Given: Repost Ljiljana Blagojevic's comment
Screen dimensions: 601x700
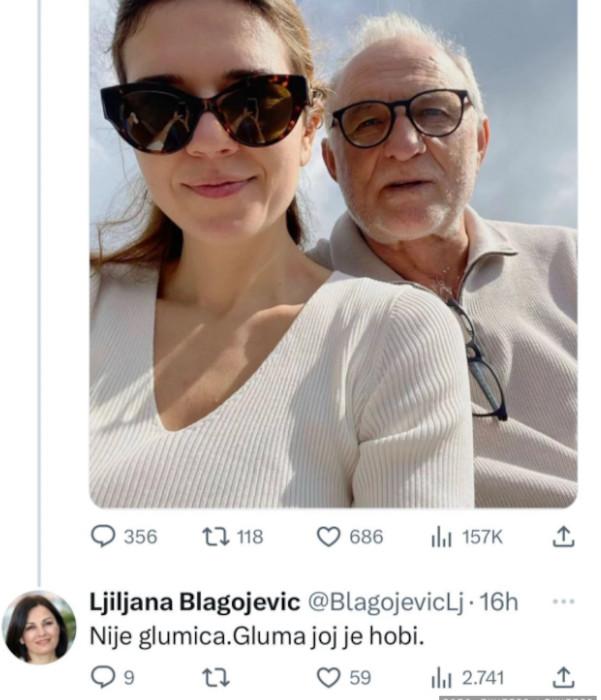Looking at the screenshot, I should [x=215, y=677].
